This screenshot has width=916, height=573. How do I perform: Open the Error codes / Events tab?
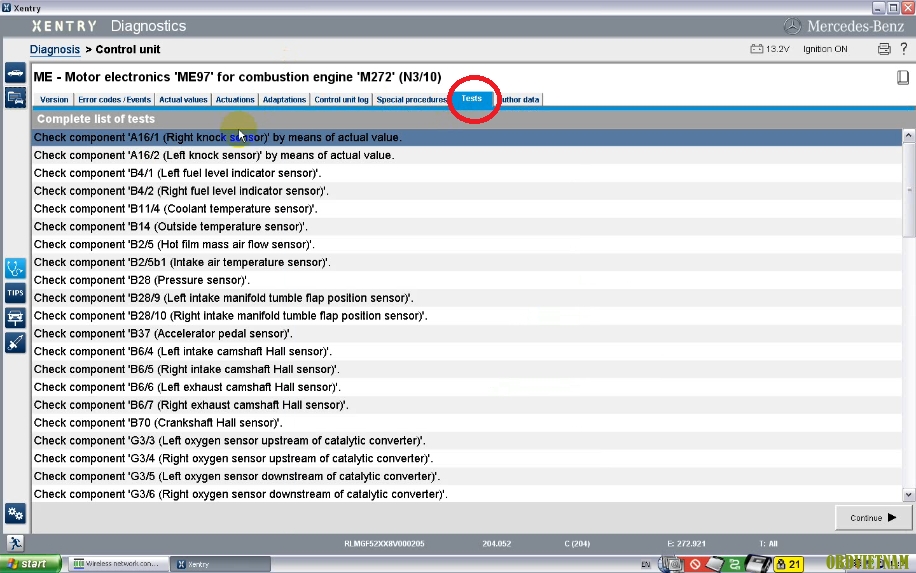[114, 100]
